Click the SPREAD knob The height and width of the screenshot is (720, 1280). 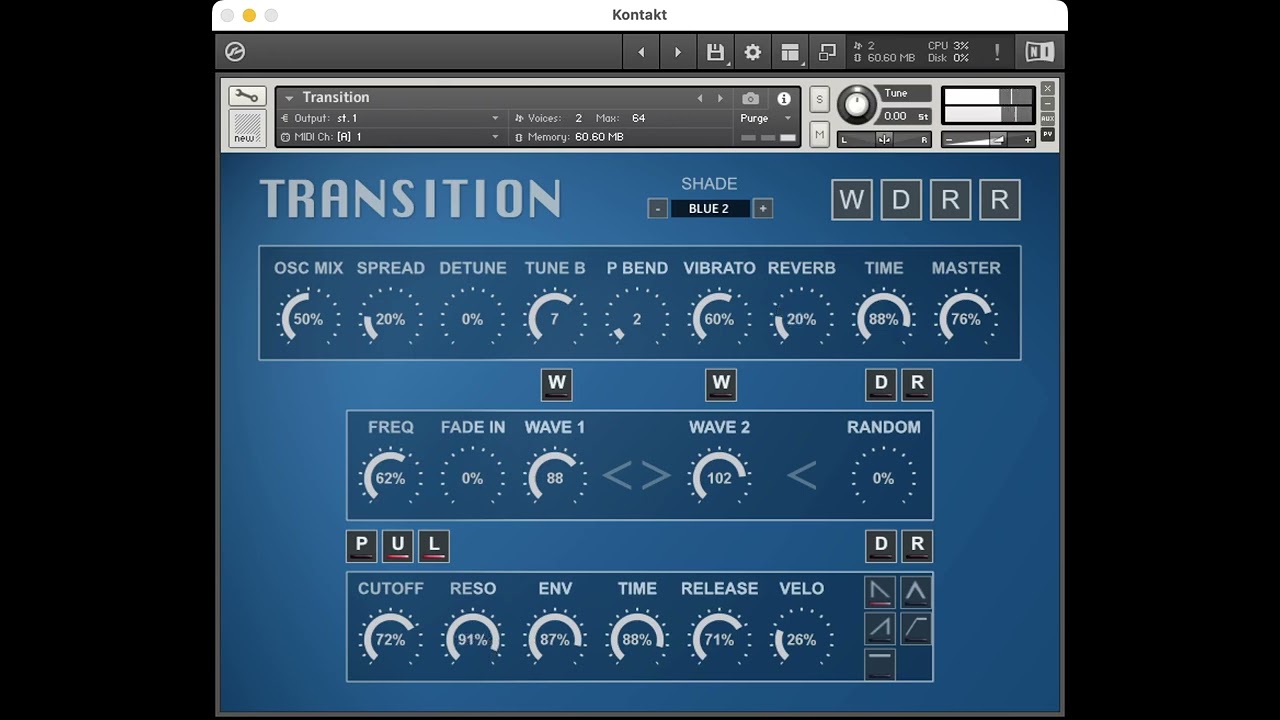tap(390, 319)
